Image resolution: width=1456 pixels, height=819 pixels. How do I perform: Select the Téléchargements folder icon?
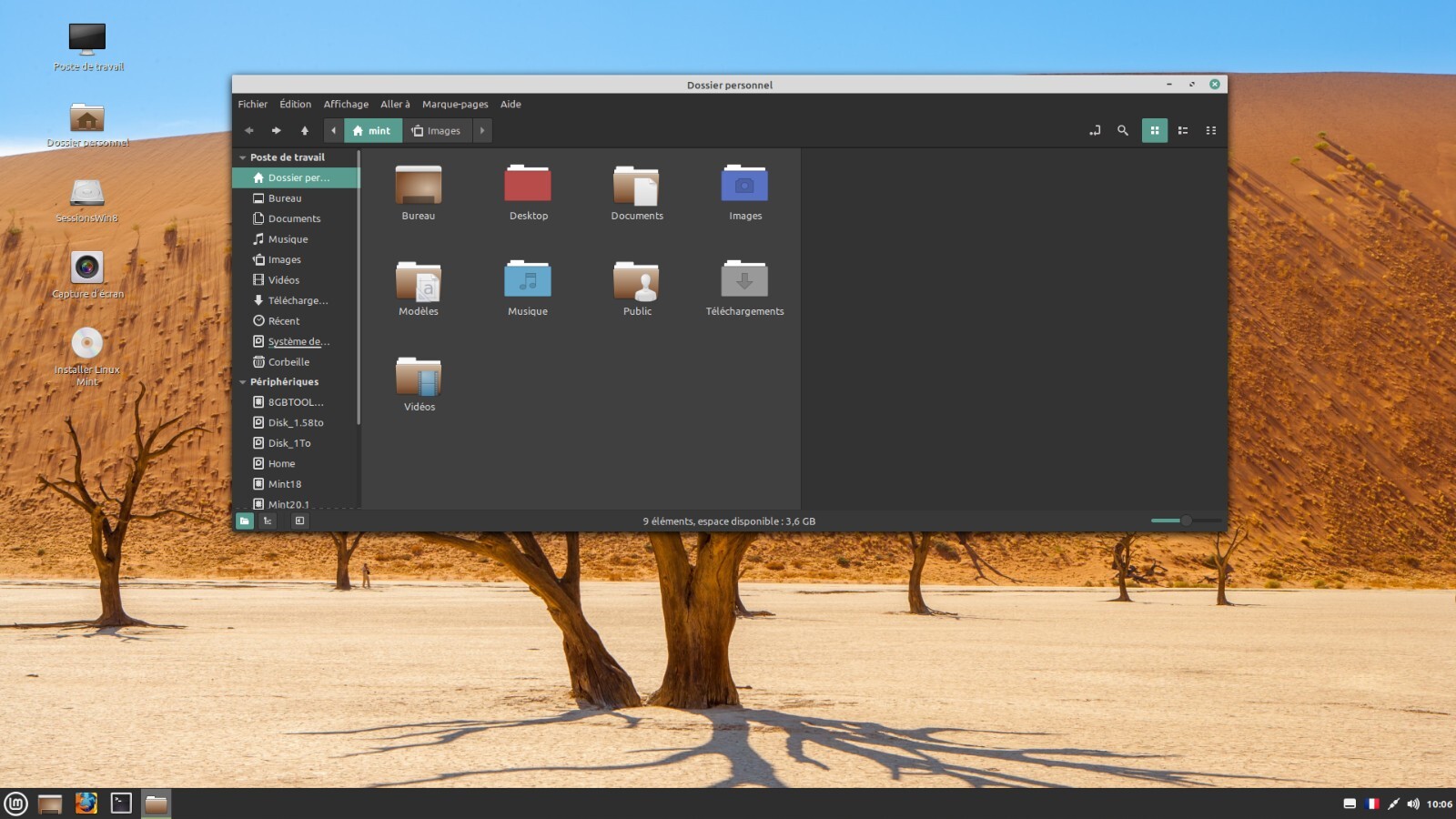tap(744, 278)
